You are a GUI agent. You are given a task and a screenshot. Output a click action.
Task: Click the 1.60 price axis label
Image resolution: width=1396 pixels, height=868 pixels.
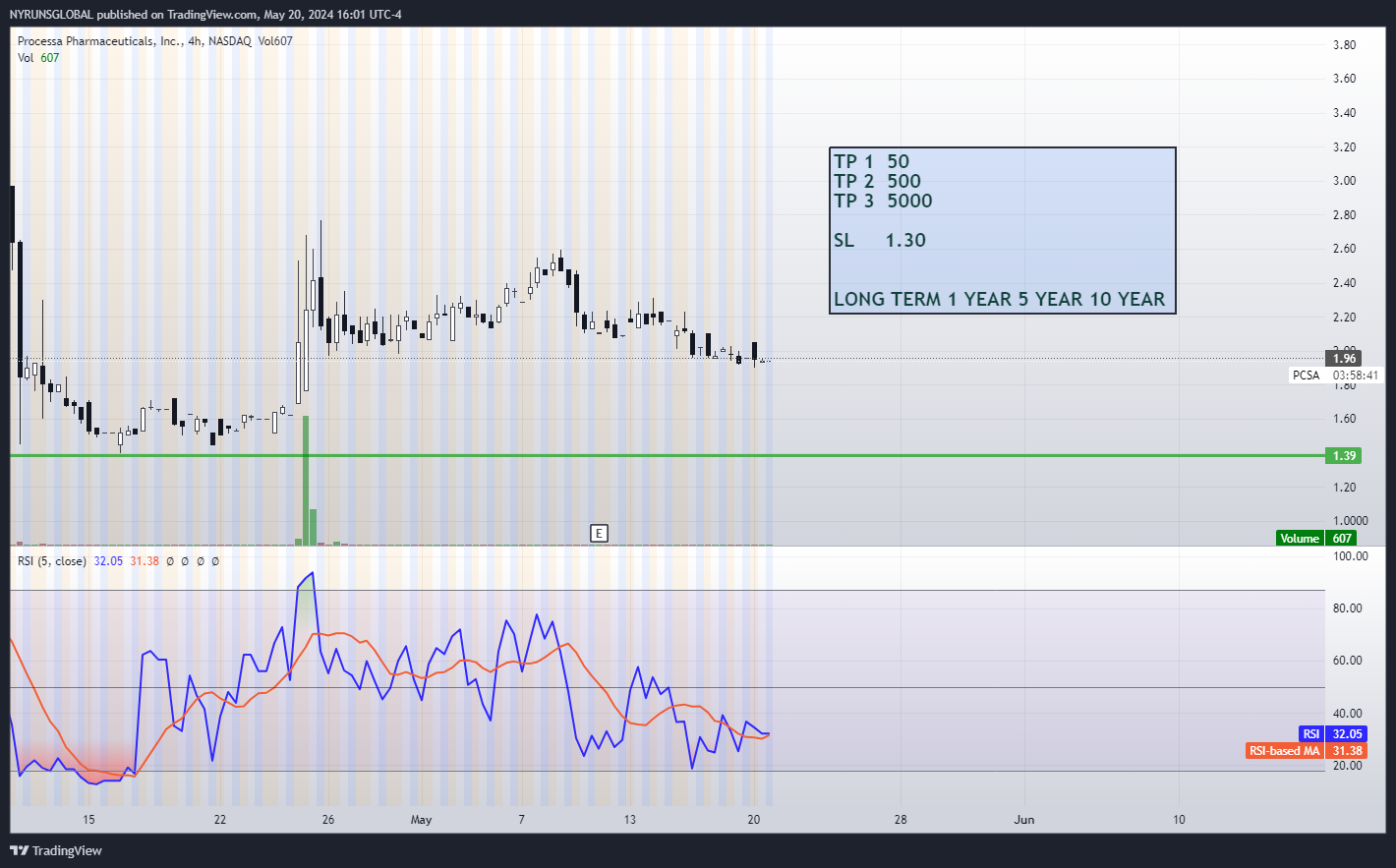point(1344,418)
